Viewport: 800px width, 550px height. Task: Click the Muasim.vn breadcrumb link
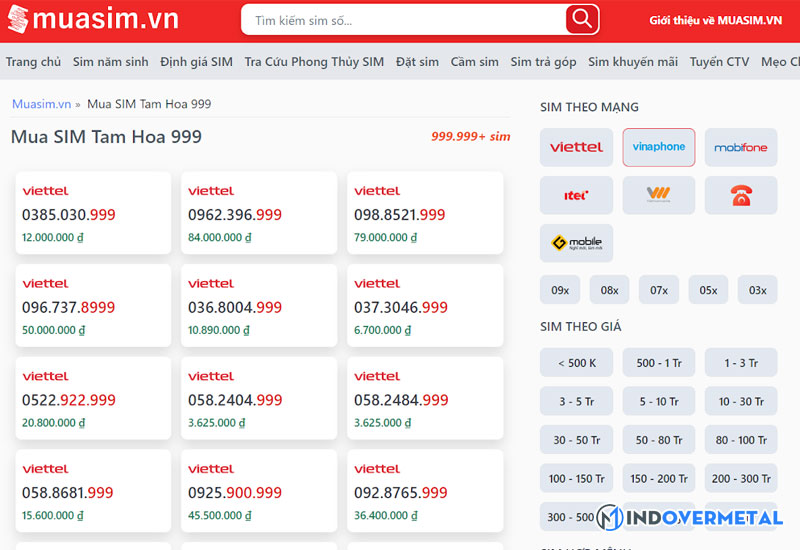[x=41, y=104]
